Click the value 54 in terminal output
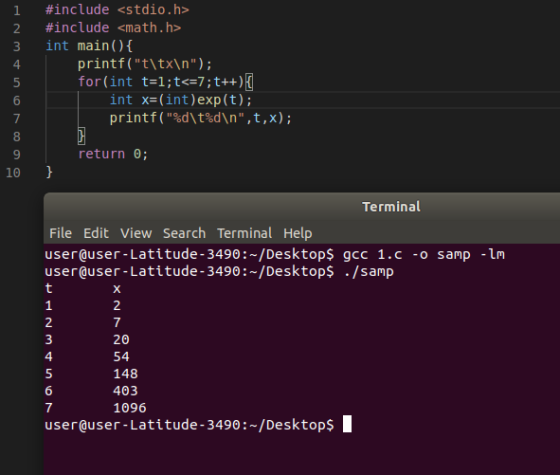Image resolution: width=560 pixels, height=475 pixels. tap(121, 356)
